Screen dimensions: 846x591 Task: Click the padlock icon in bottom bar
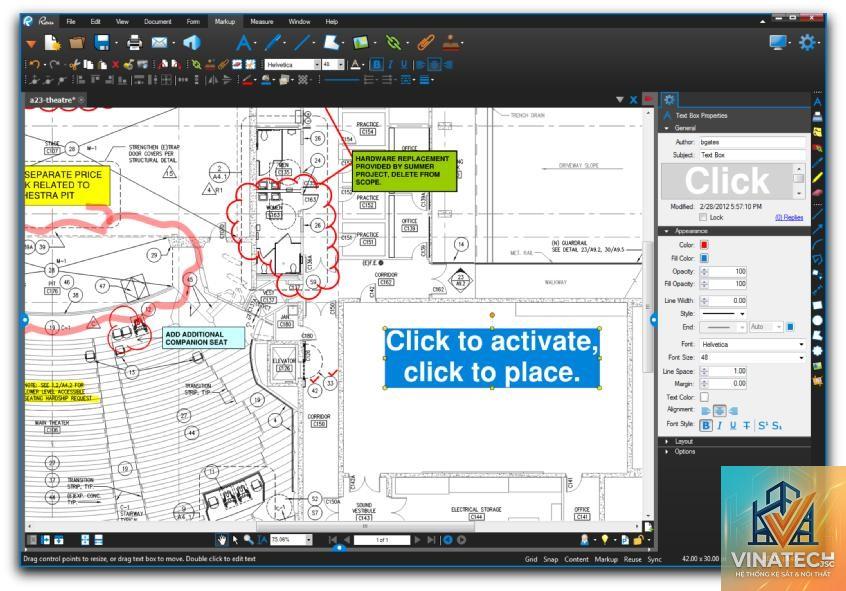coord(638,540)
